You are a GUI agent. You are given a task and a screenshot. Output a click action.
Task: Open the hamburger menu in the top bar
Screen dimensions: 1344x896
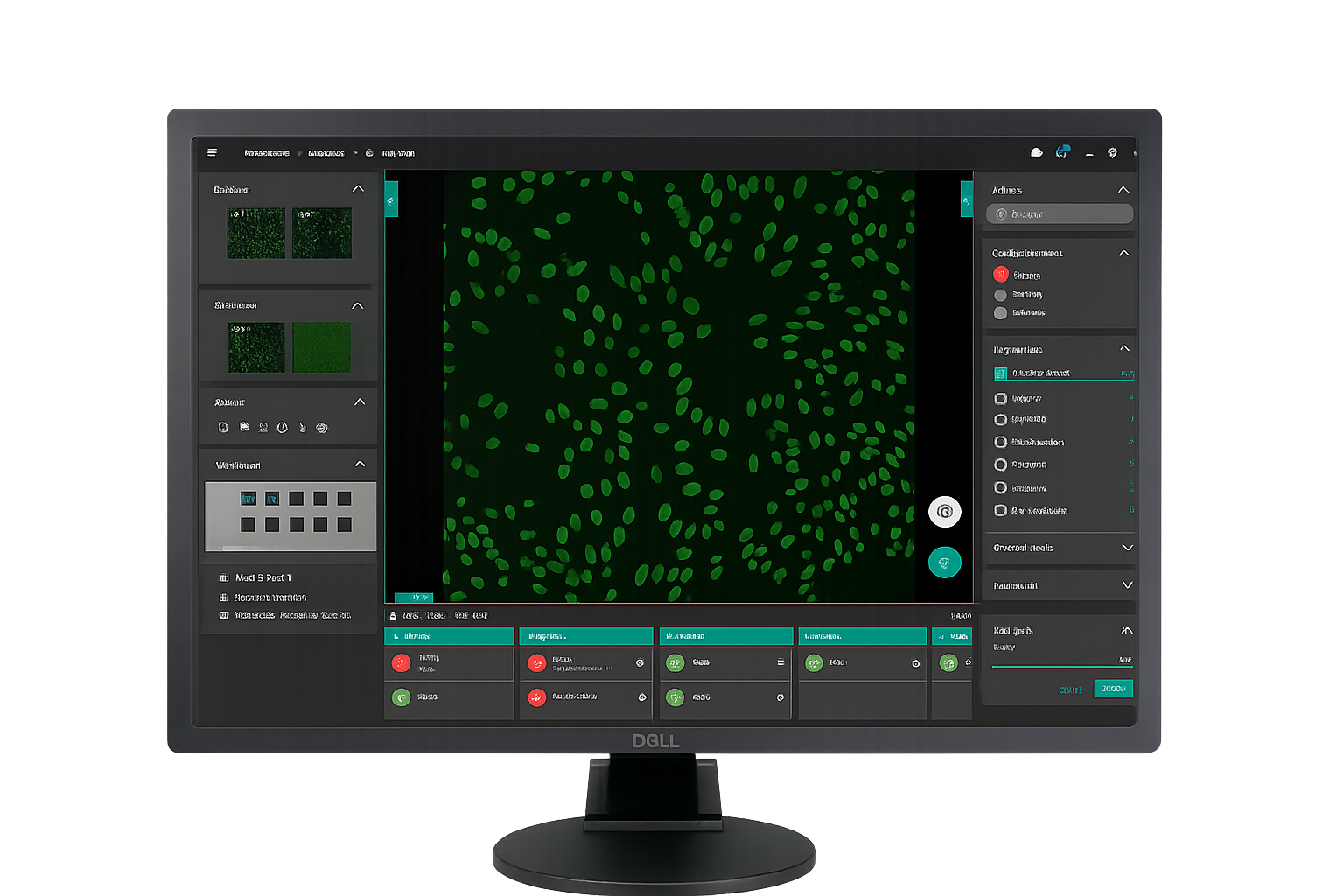[x=212, y=152]
